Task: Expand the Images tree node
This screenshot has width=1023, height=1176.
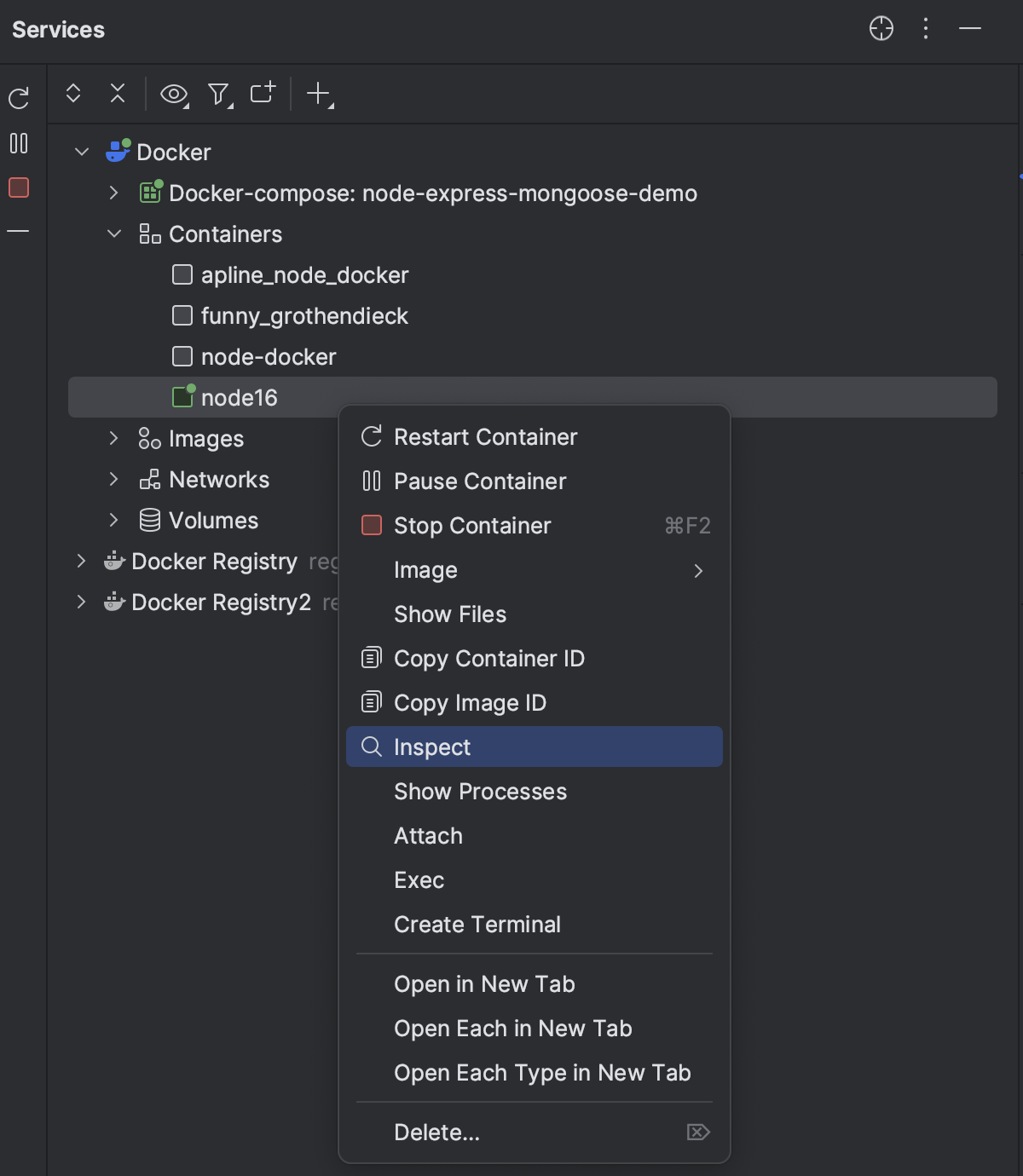Action: (114, 438)
